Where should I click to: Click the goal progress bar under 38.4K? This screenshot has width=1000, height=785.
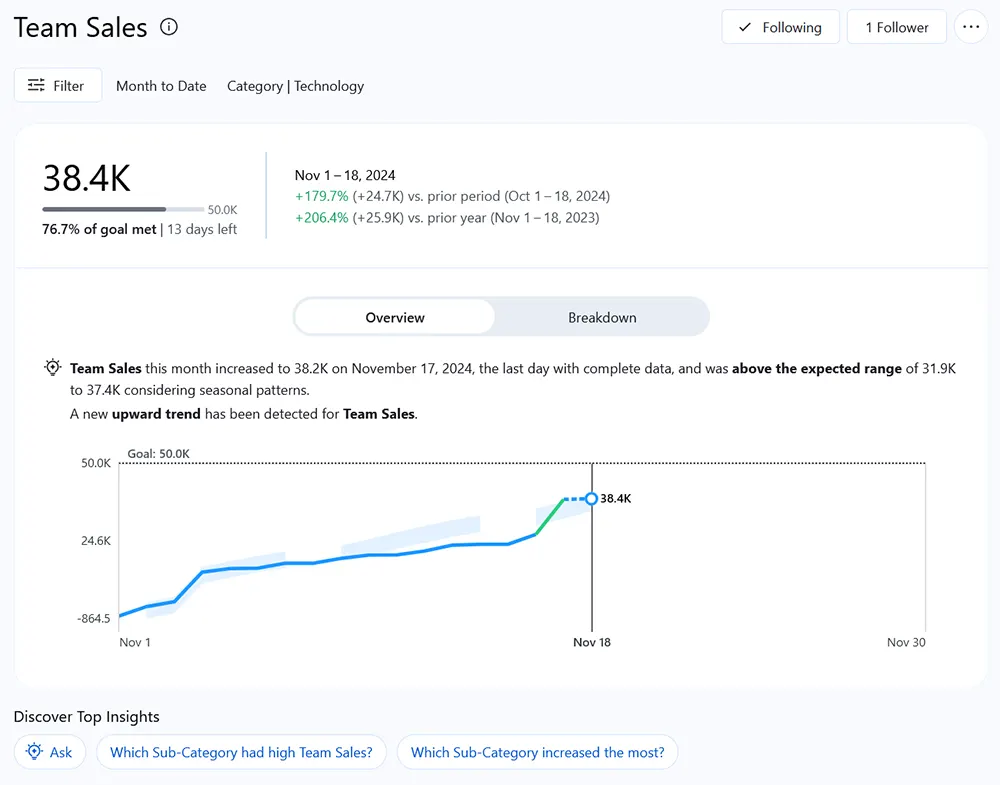coord(123,209)
